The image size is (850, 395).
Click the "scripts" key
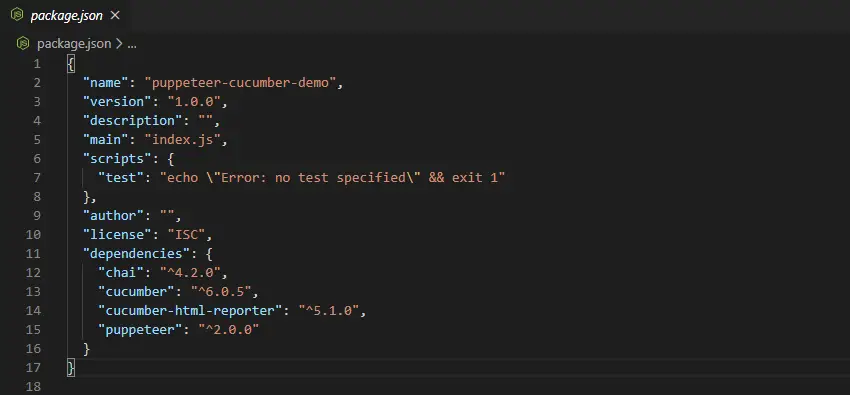pos(117,159)
